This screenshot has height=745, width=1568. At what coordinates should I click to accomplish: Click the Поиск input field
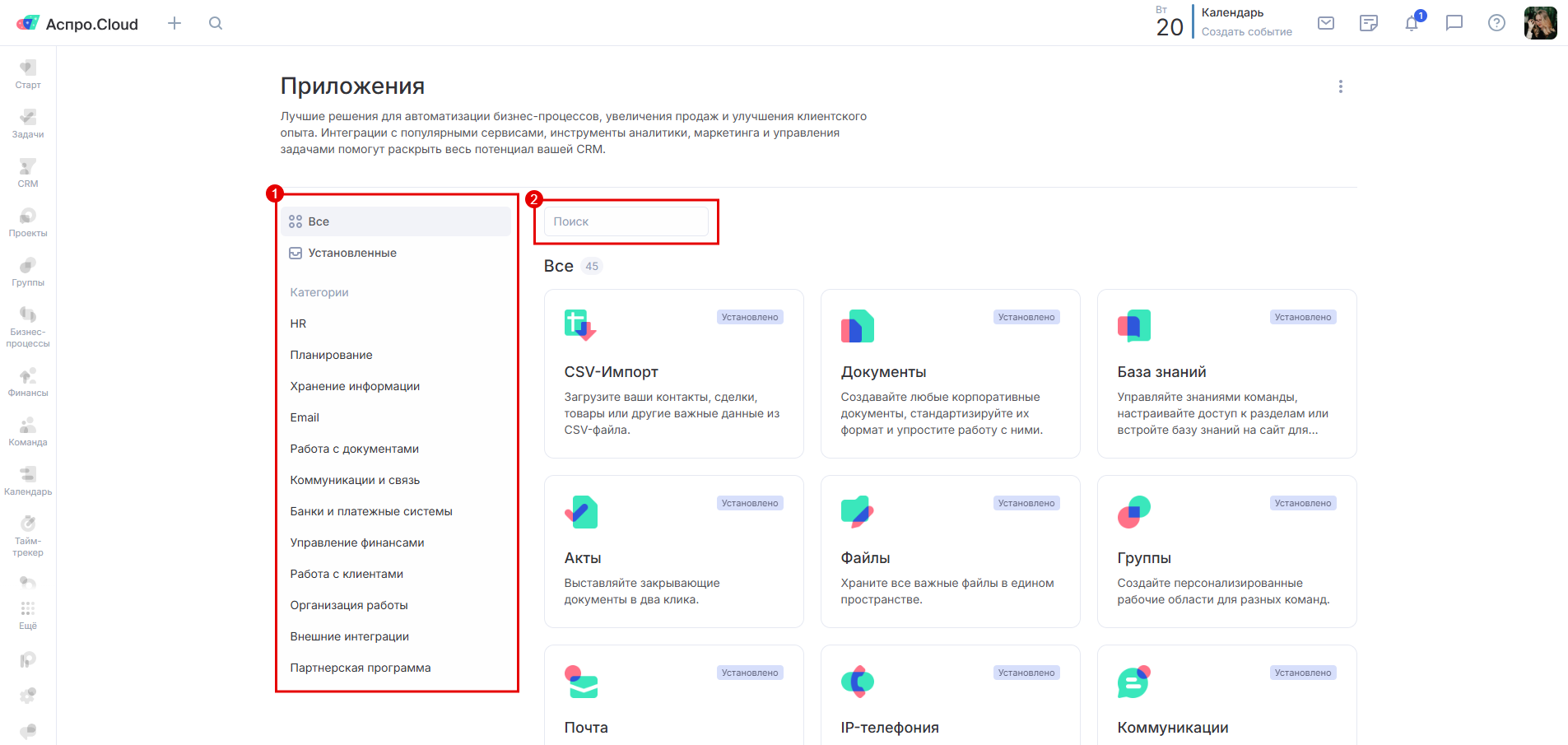(626, 221)
